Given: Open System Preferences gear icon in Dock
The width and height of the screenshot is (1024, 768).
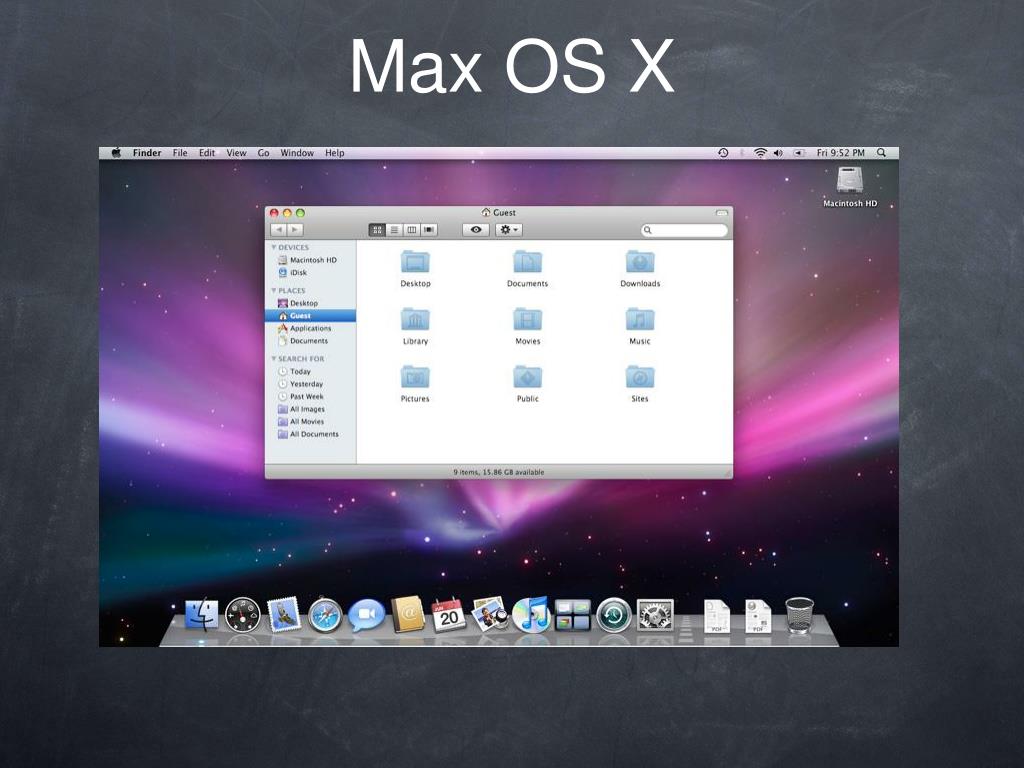Looking at the screenshot, I should tap(655, 615).
